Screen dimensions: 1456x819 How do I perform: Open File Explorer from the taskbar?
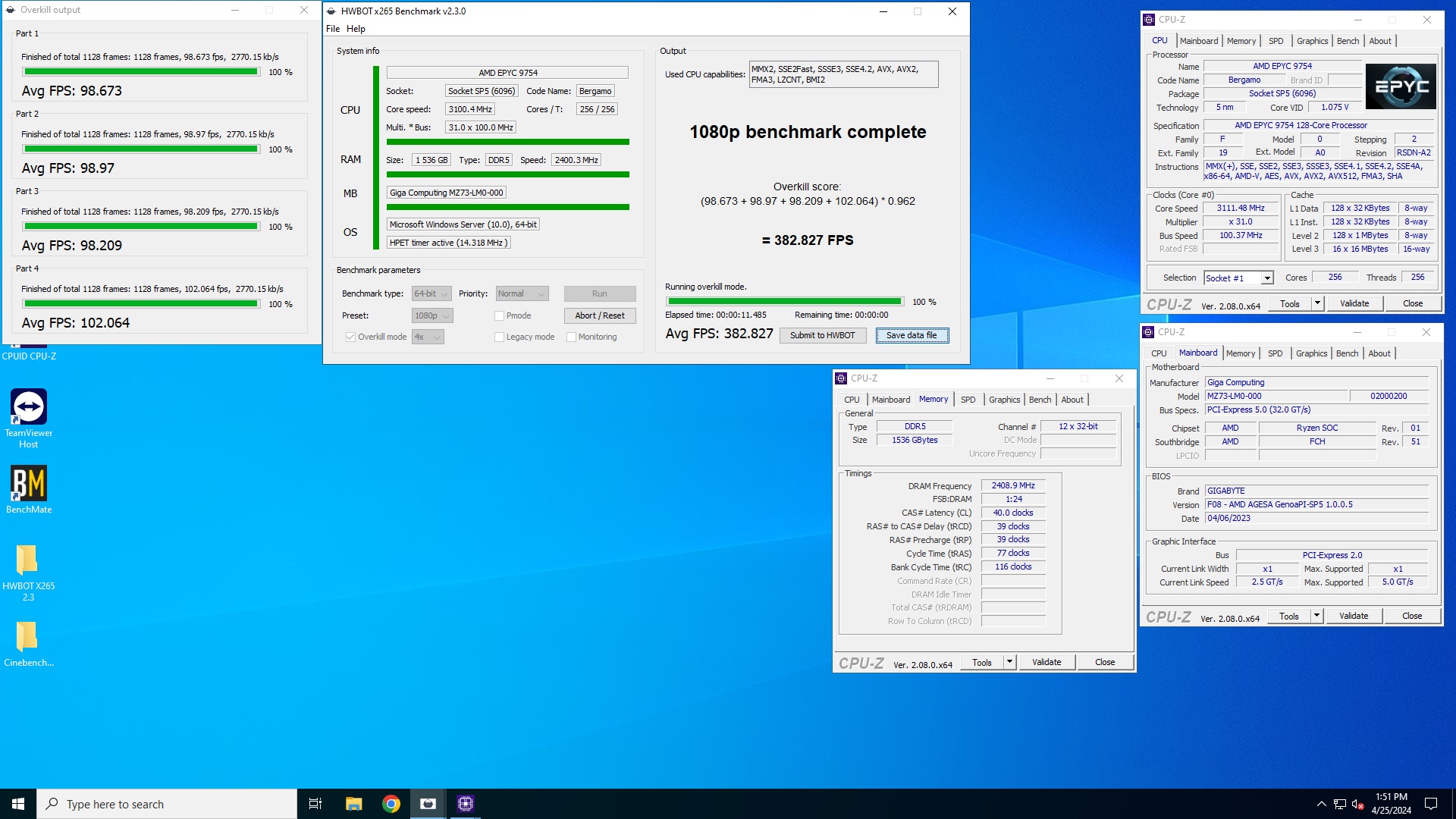coord(353,804)
